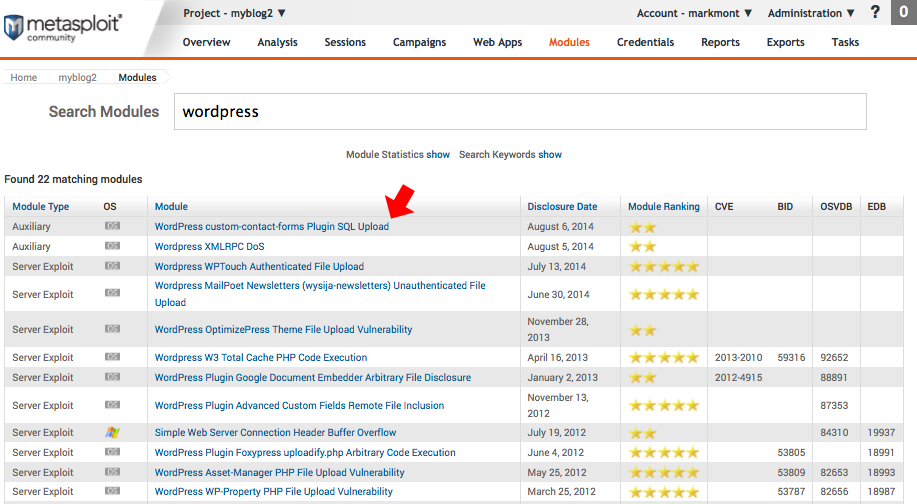Viewport: 917px width, 504px height.
Task: Switch to the Sessions tab
Action: 345,42
